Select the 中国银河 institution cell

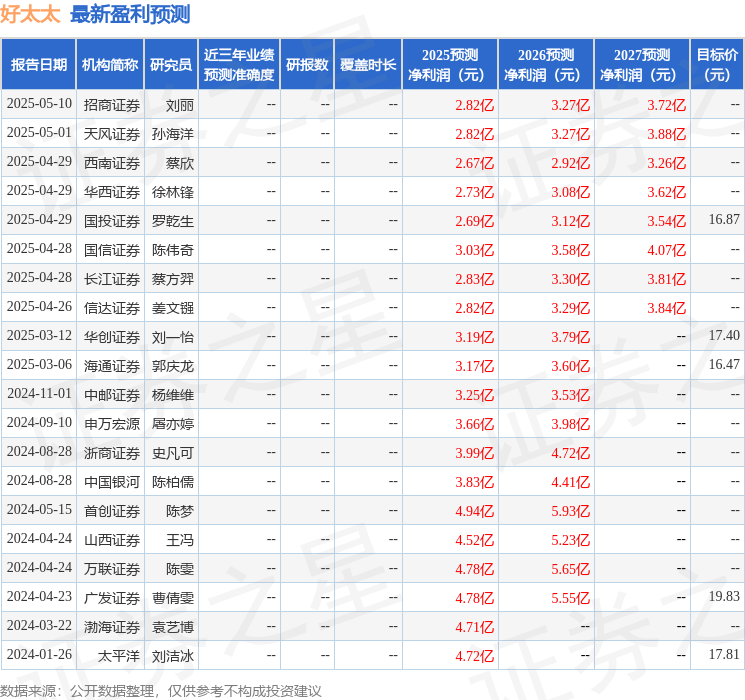pyautogui.click(x=112, y=482)
